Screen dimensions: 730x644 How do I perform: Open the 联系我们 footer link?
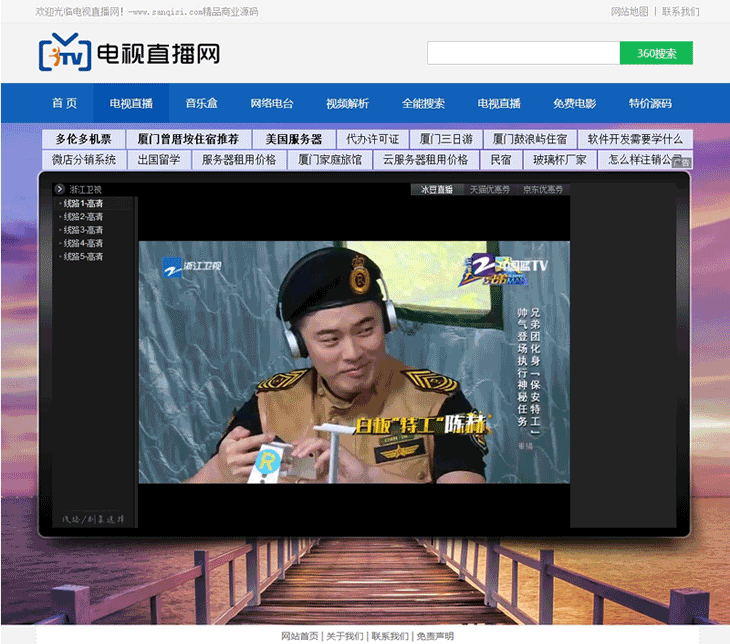pos(390,636)
